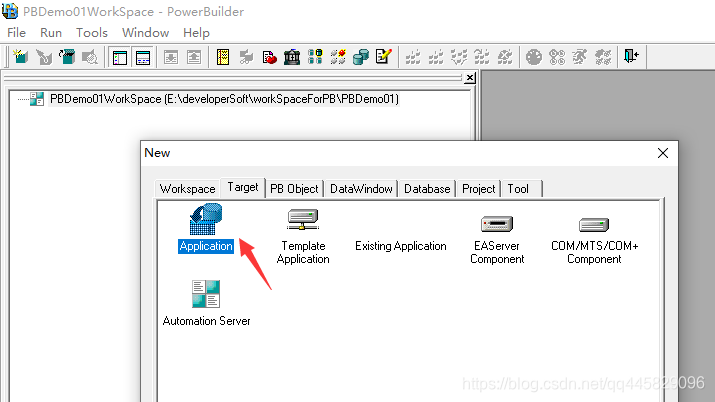Click the Open toolbar icon

67,57
